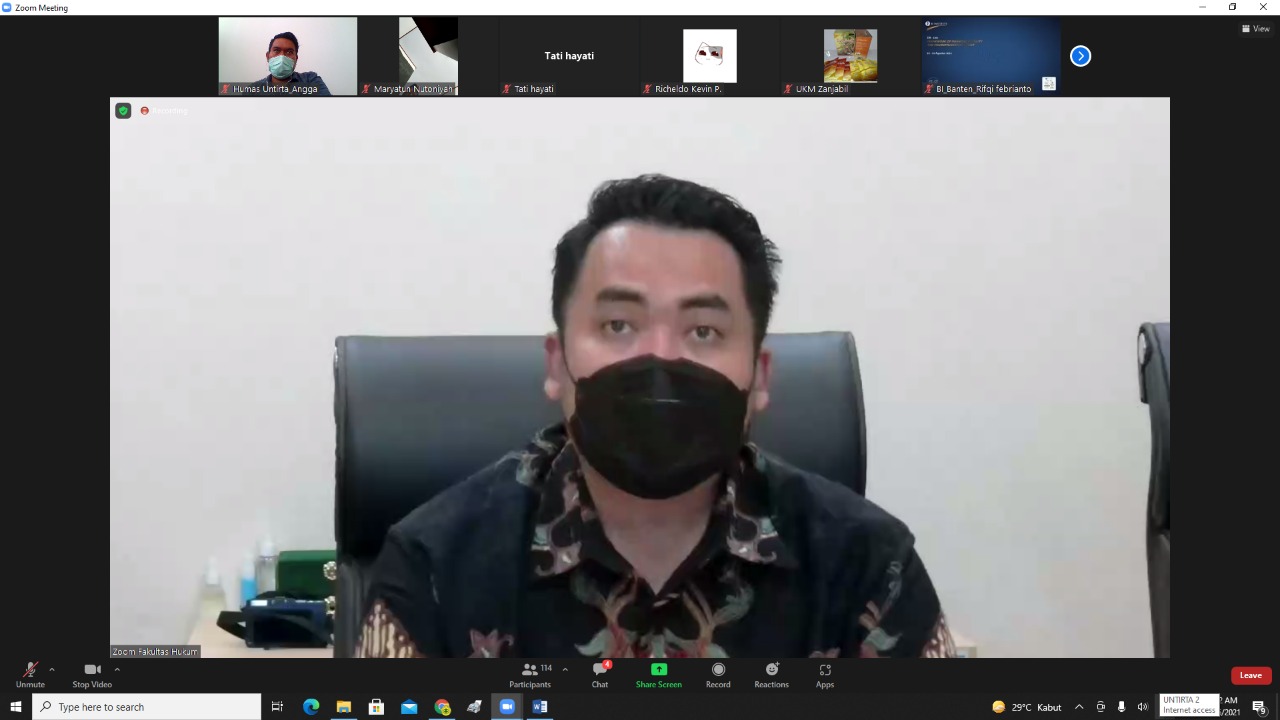Start Share Screen
Screen dimensions: 1280x720
[x=659, y=675]
